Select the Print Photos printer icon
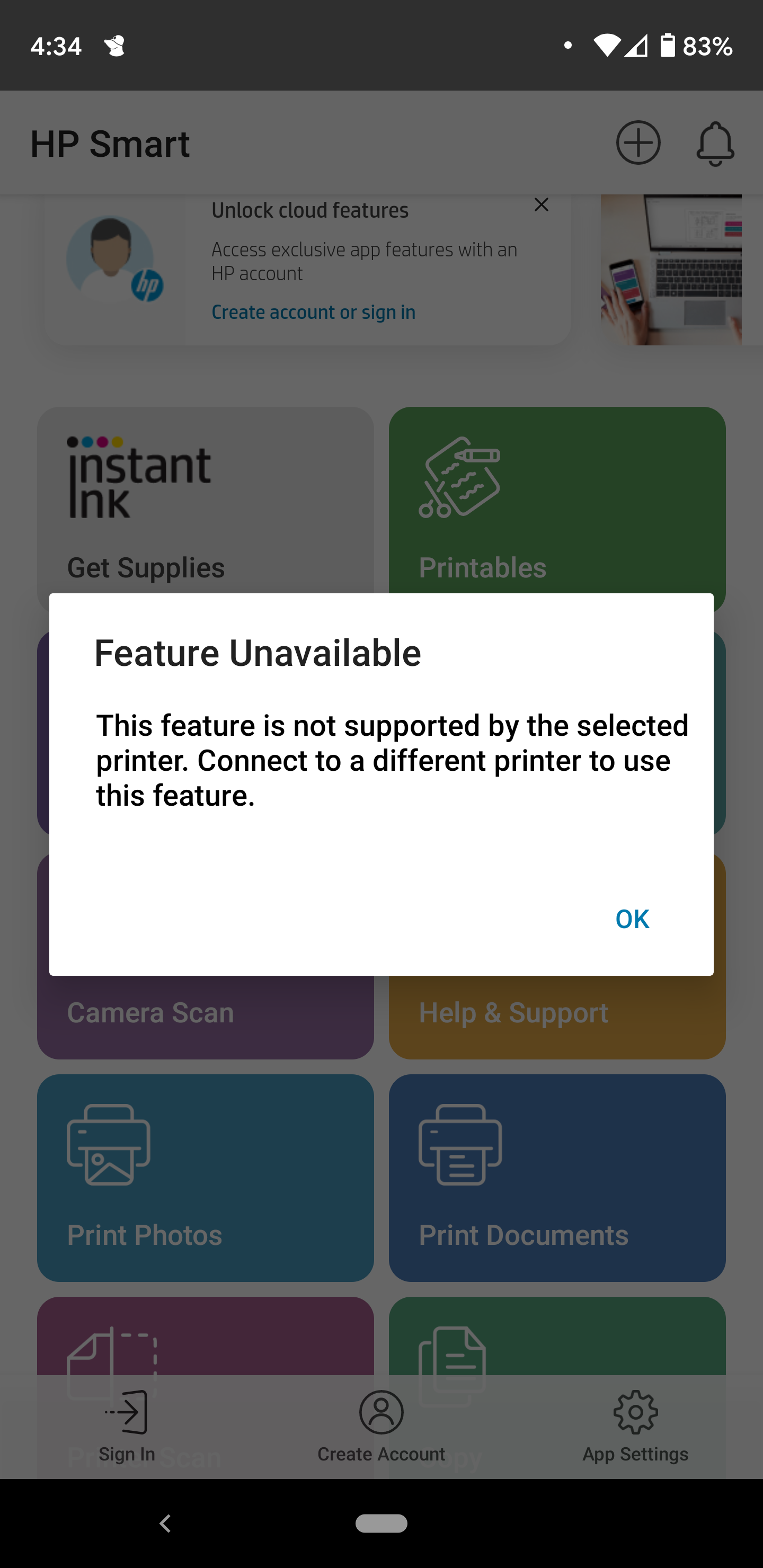The image size is (763, 1568). (109, 1144)
